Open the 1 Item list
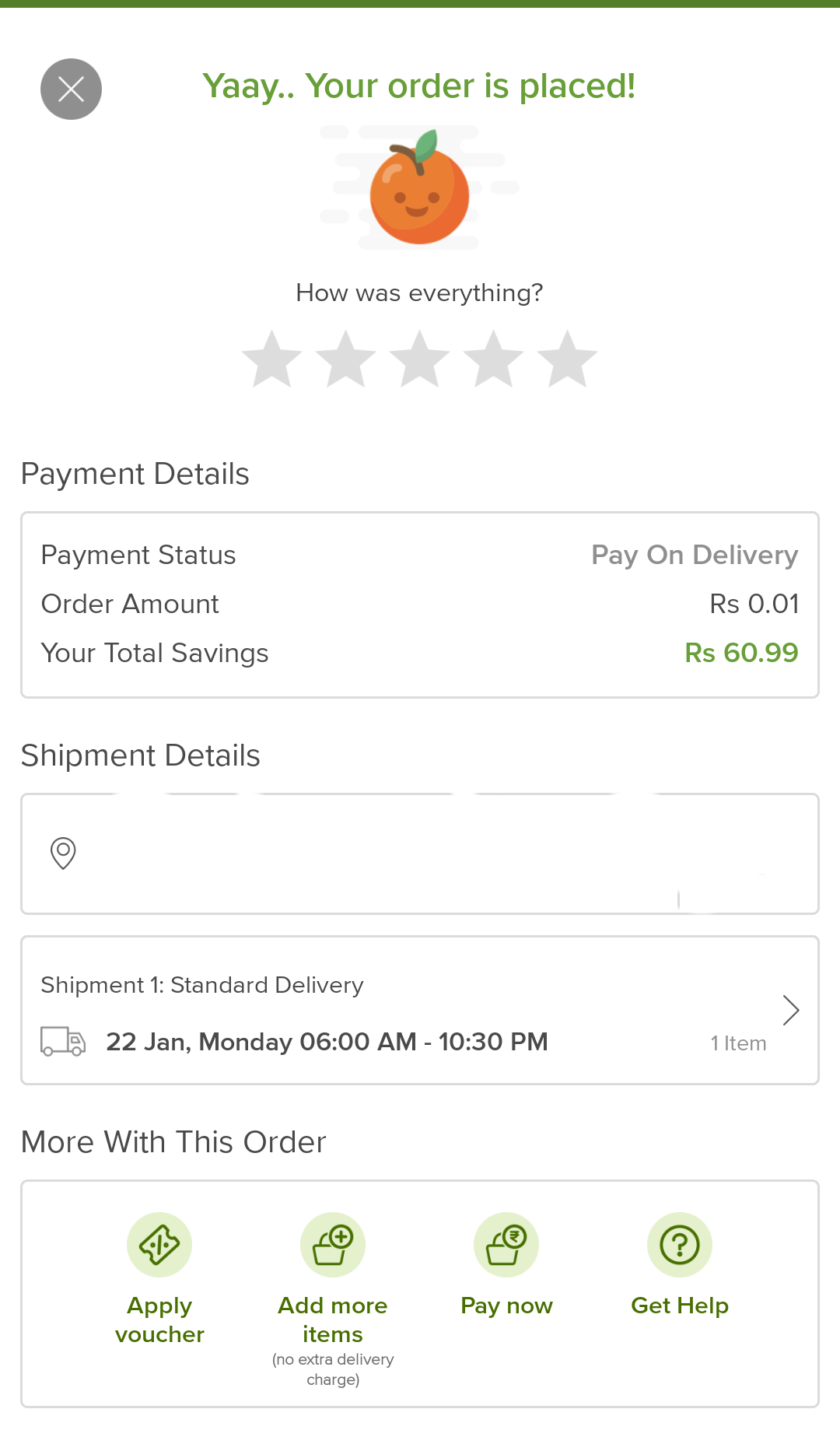 click(738, 1043)
